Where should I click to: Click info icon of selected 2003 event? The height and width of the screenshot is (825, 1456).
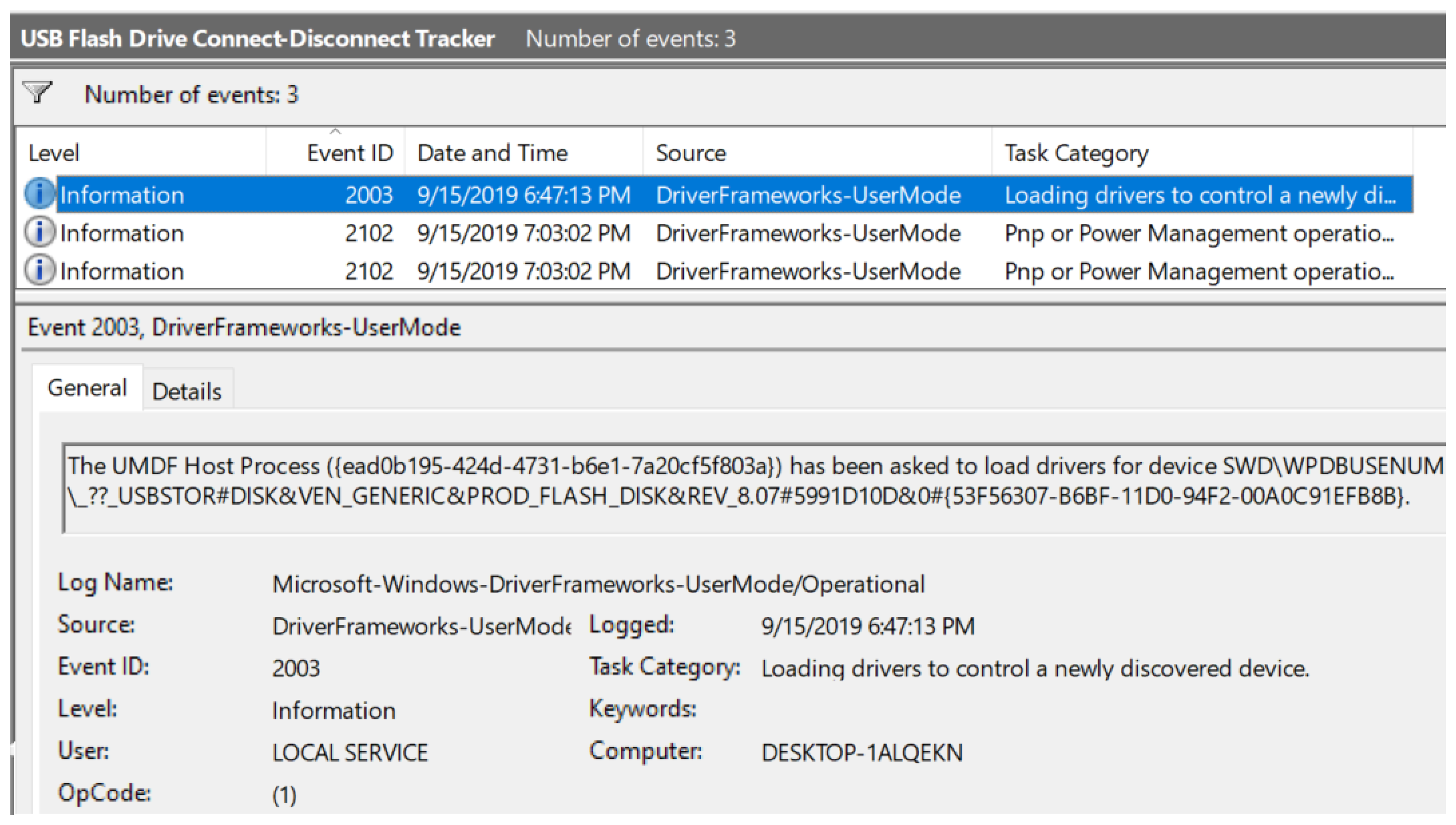click(39, 194)
